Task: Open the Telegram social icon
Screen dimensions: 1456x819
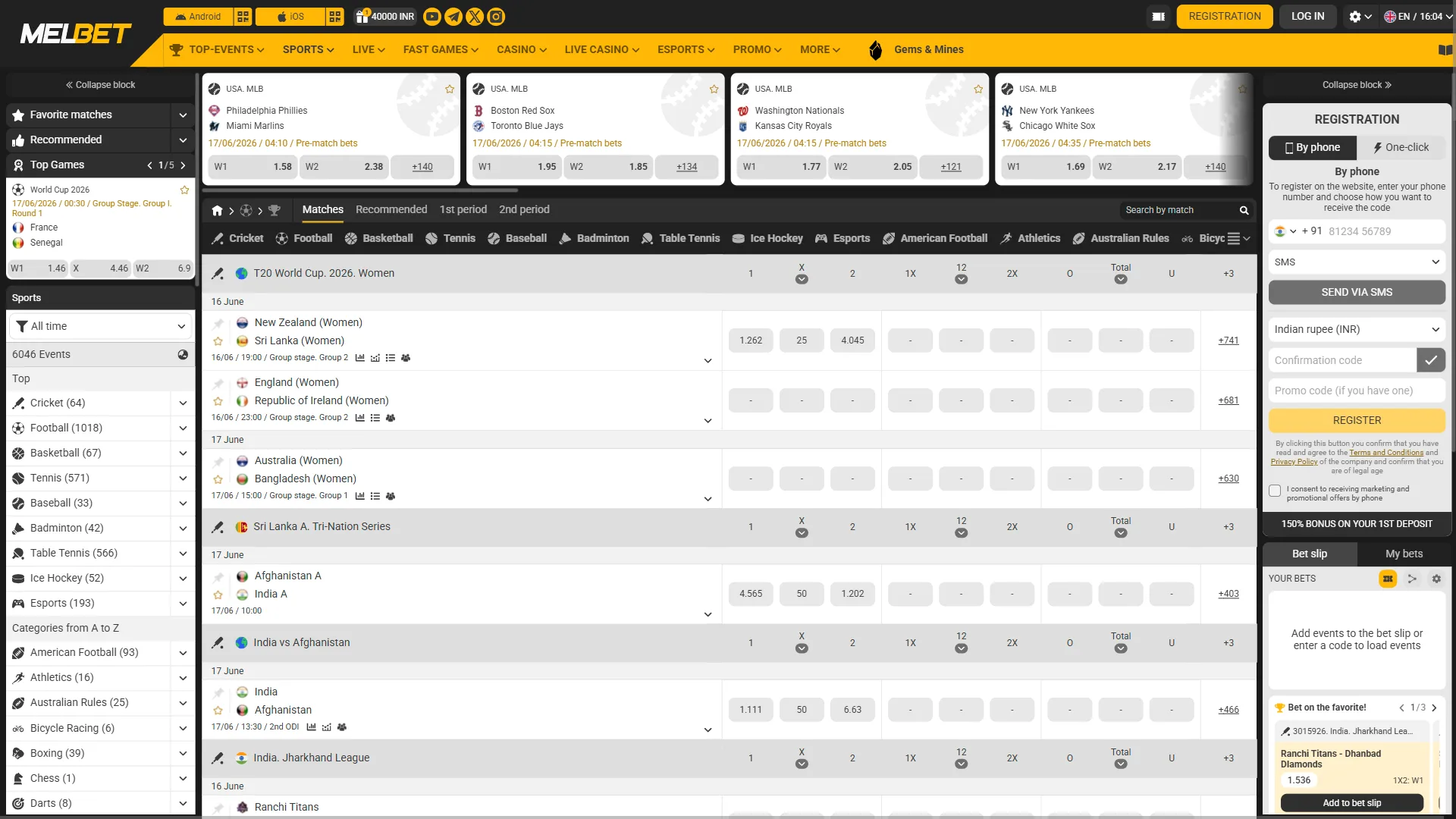Action: [453, 17]
